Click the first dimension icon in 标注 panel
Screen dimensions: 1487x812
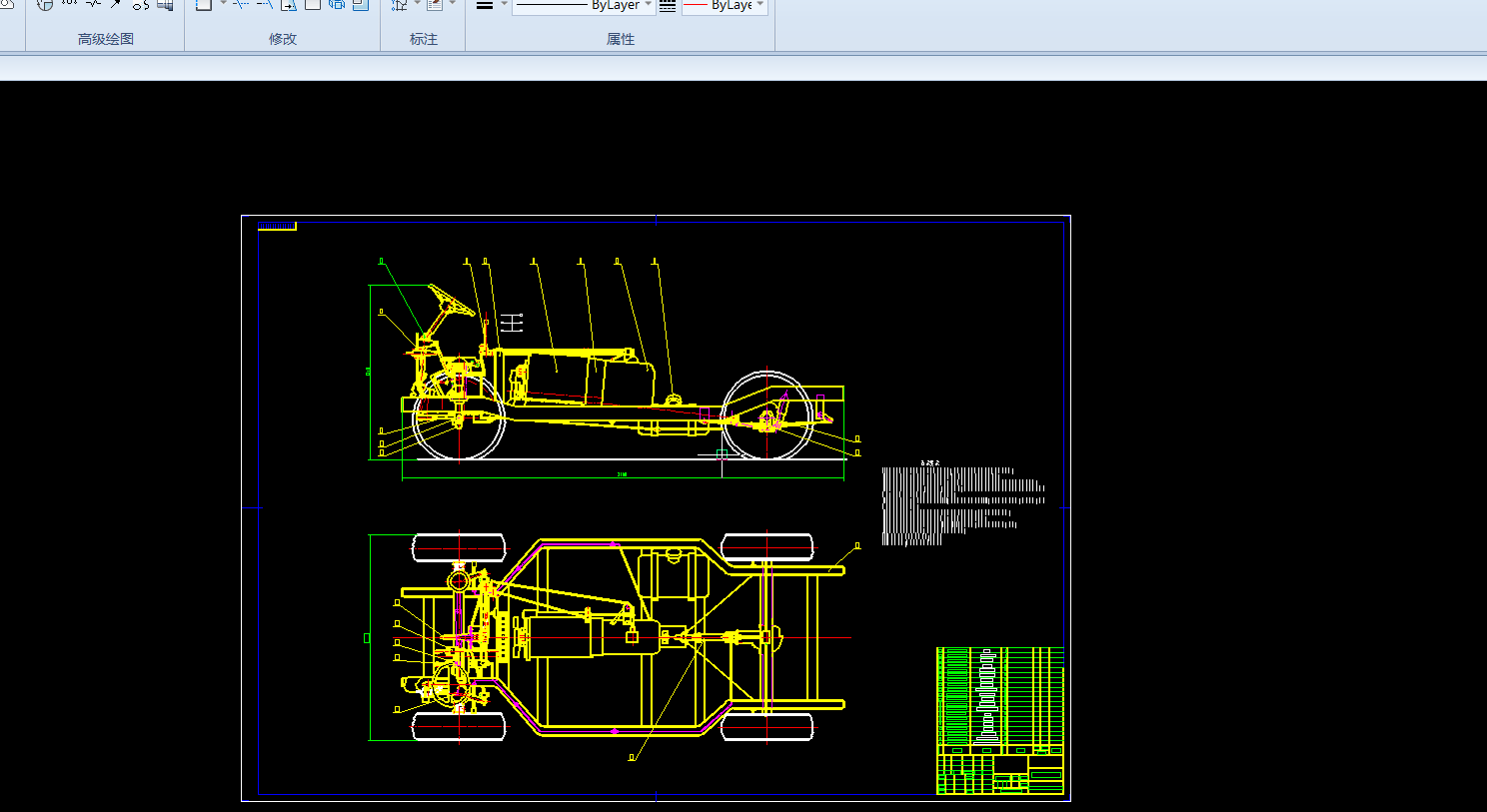tap(400, 5)
